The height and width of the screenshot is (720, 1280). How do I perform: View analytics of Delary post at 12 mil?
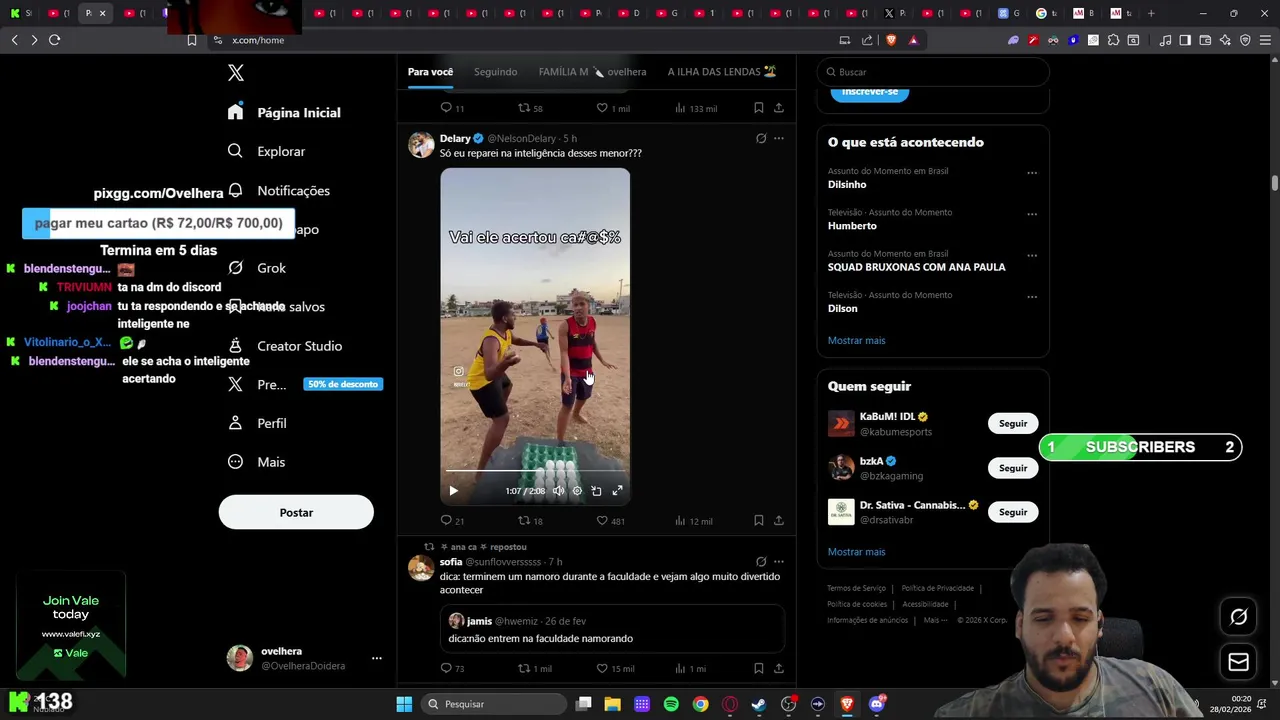tap(693, 521)
